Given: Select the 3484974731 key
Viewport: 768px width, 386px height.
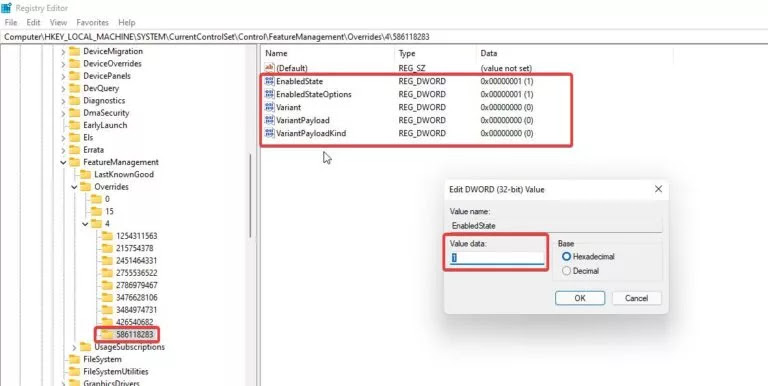Looking at the screenshot, I should [x=137, y=310].
